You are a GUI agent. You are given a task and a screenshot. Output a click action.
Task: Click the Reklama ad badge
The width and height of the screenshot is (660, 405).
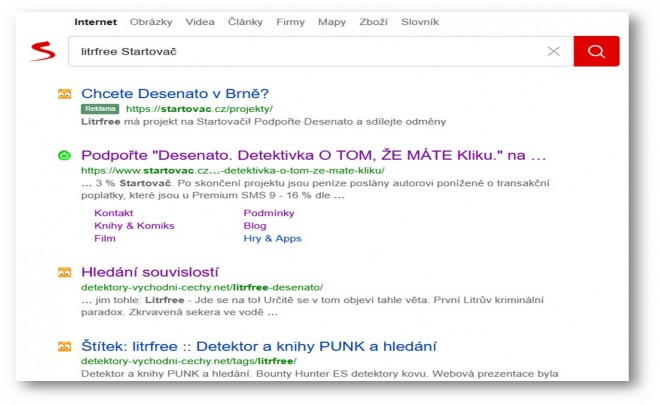point(100,109)
